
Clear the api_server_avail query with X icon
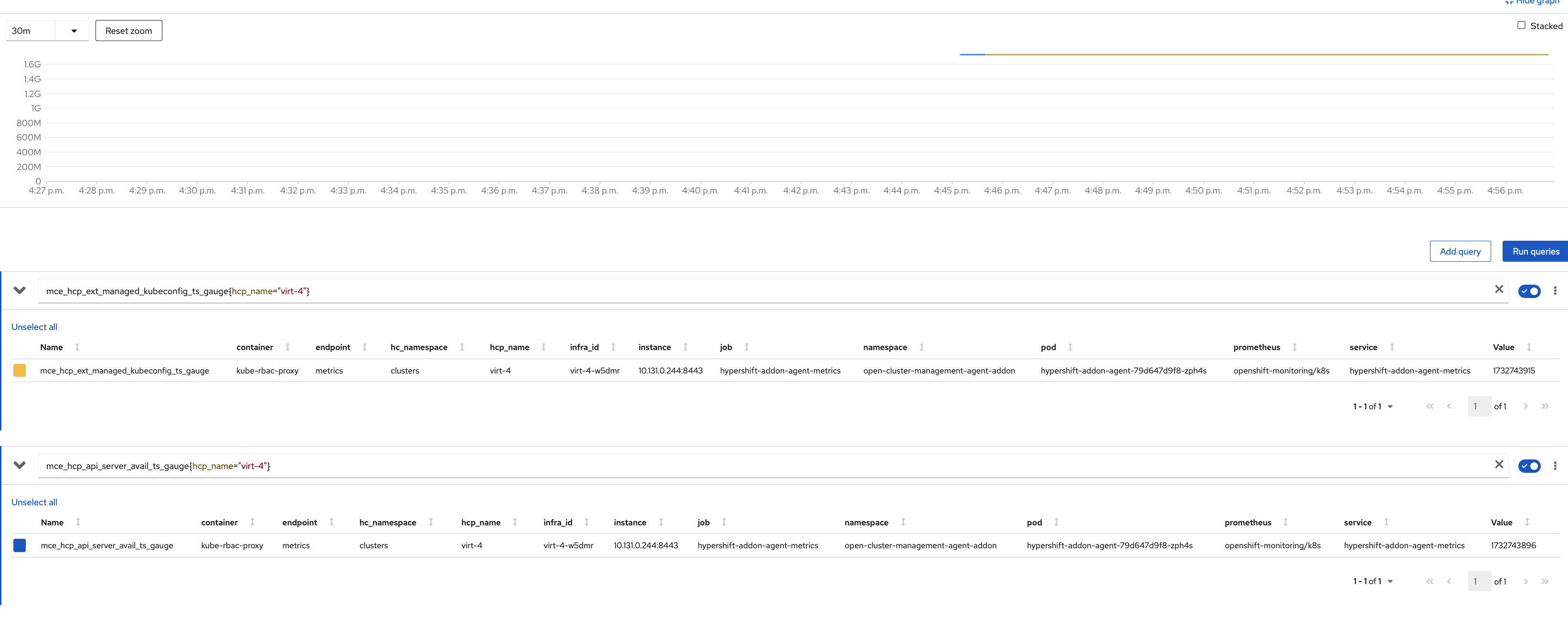(1499, 465)
